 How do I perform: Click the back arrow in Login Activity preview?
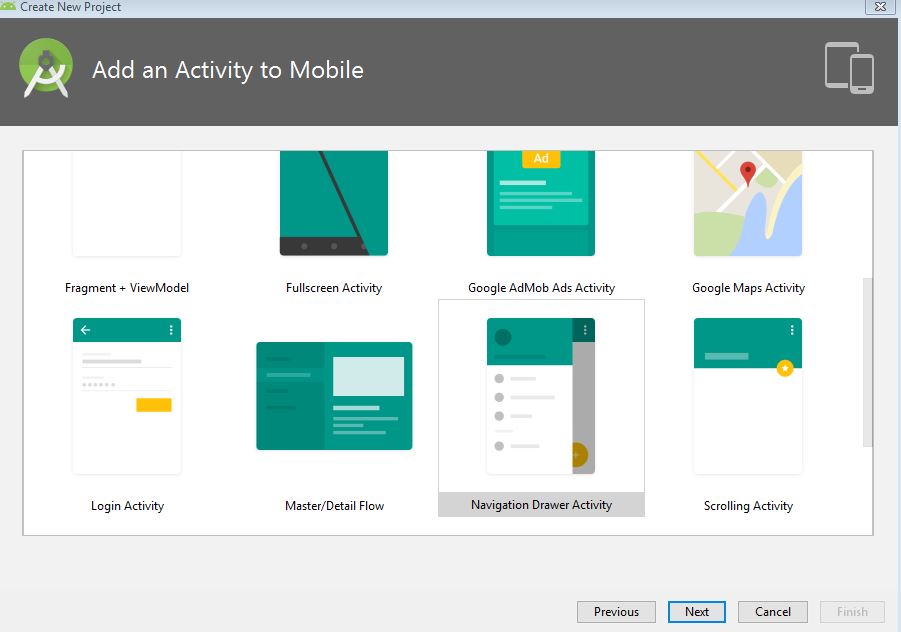(x=84, y=329)
